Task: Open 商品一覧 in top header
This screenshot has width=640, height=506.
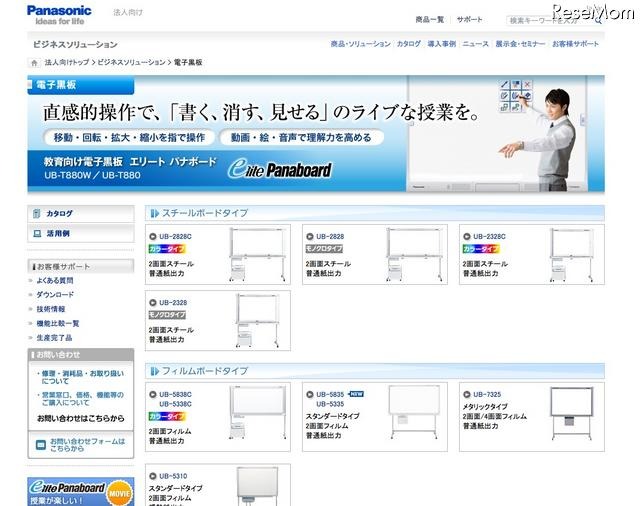Action: pyautogui.click(x=429, y=19)
